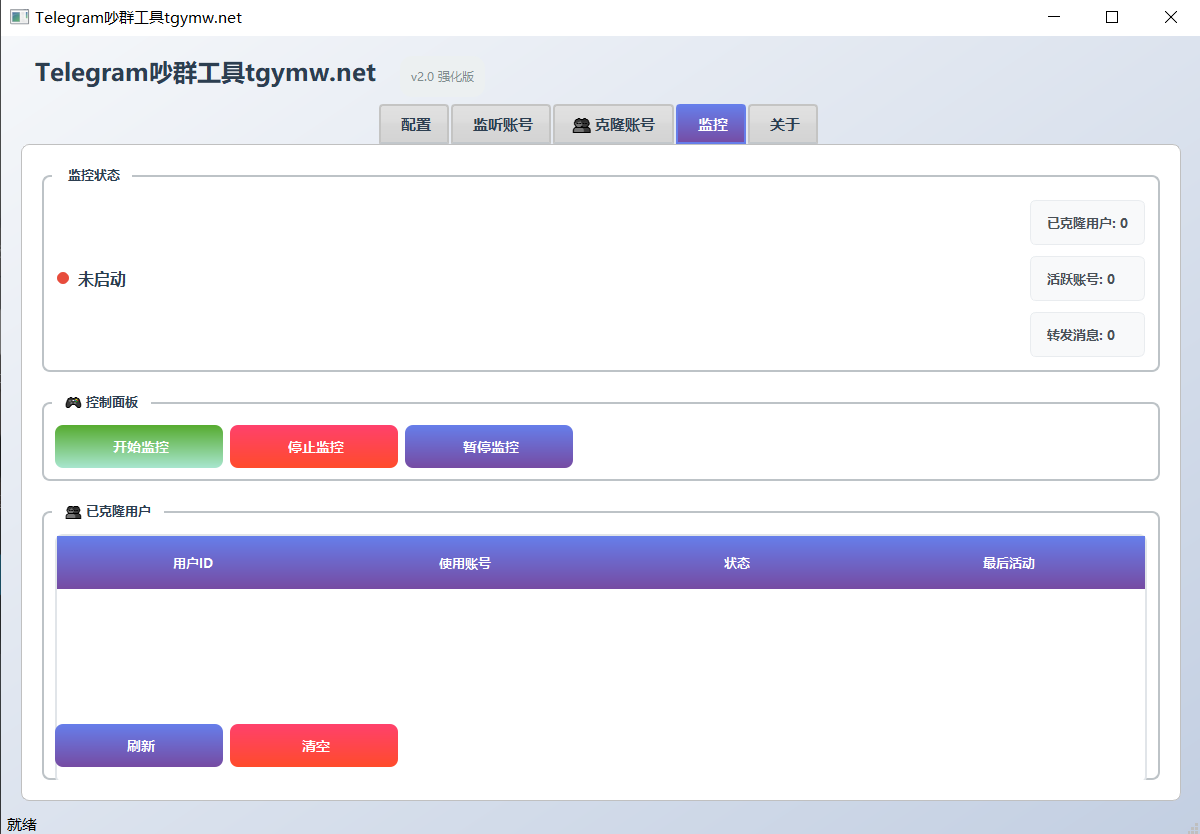Image resolution: width=1200 pixels, height=834 pixels.
Task: Click 刷新 to refresh the cloned users
Action: (x=139, y=746)
